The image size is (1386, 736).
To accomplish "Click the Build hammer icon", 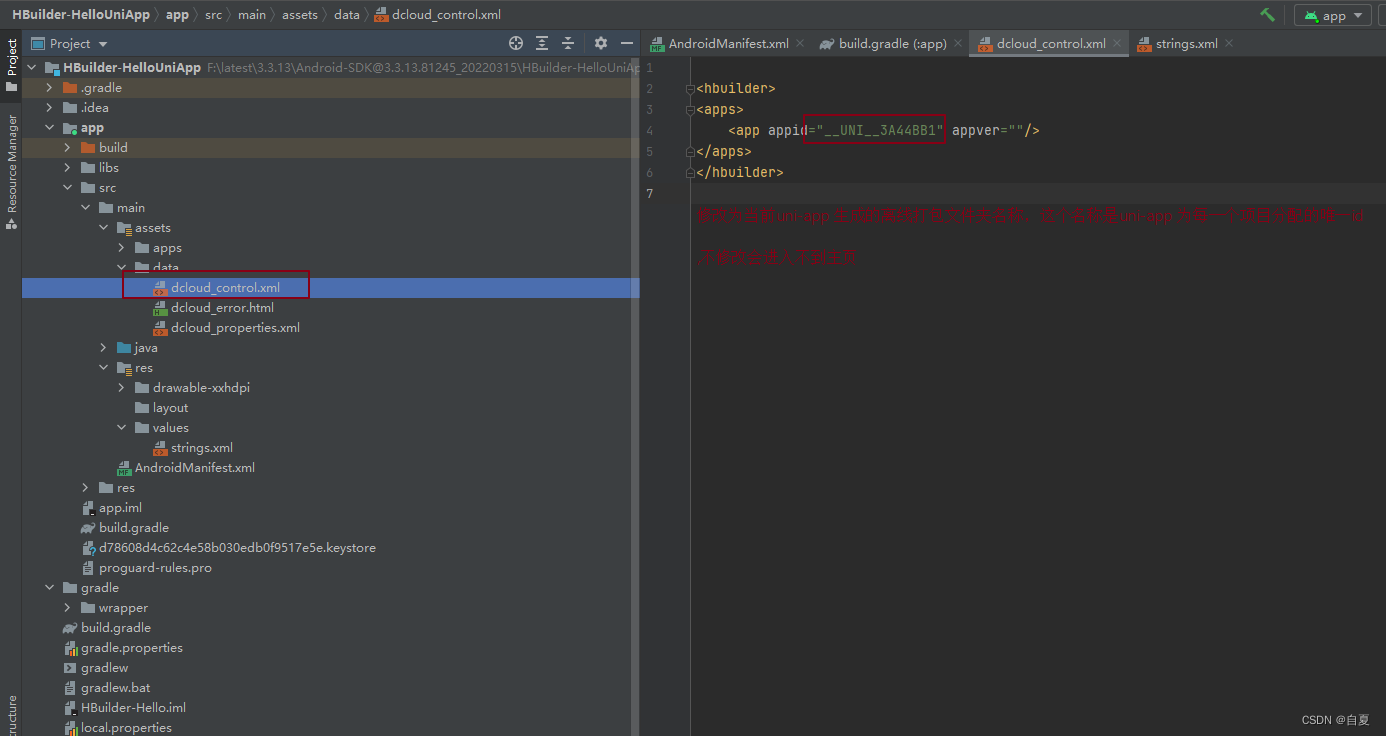I will click(x=1268, y=15).
